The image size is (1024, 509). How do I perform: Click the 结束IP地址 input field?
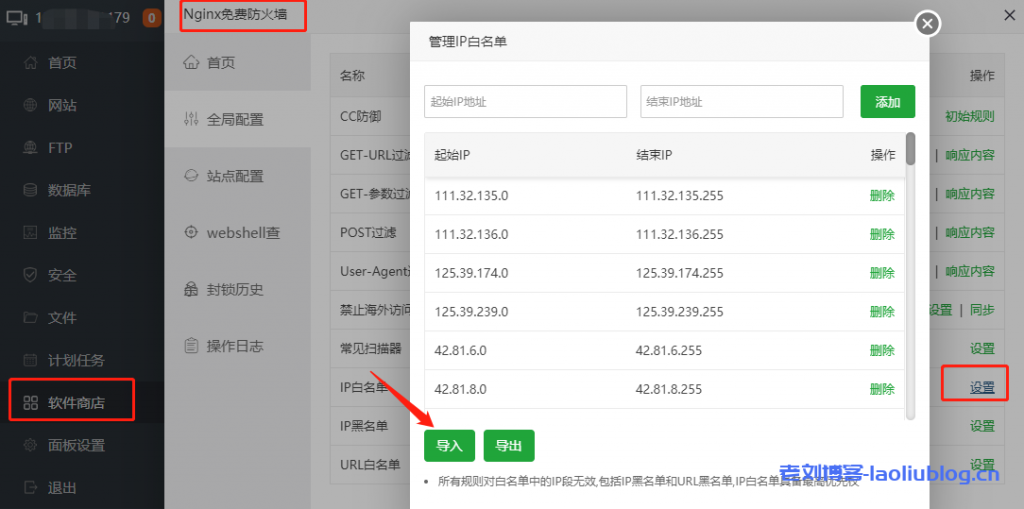click(x=742, y=101)
